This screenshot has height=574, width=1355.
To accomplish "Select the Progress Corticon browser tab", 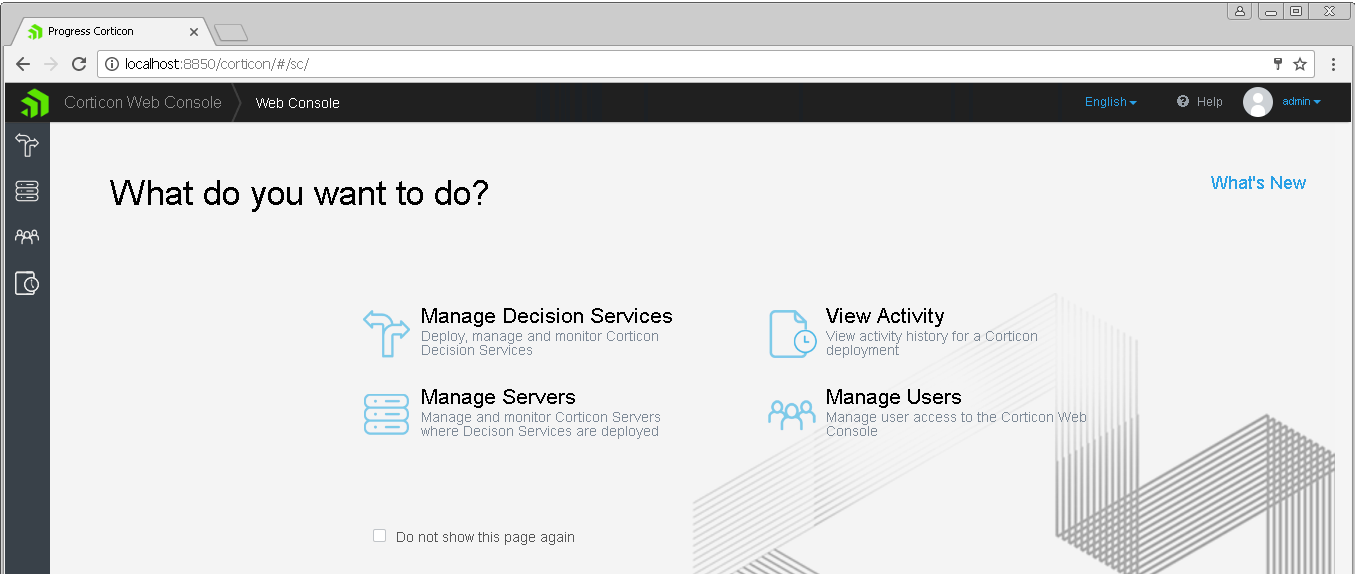I will point(105,32).
